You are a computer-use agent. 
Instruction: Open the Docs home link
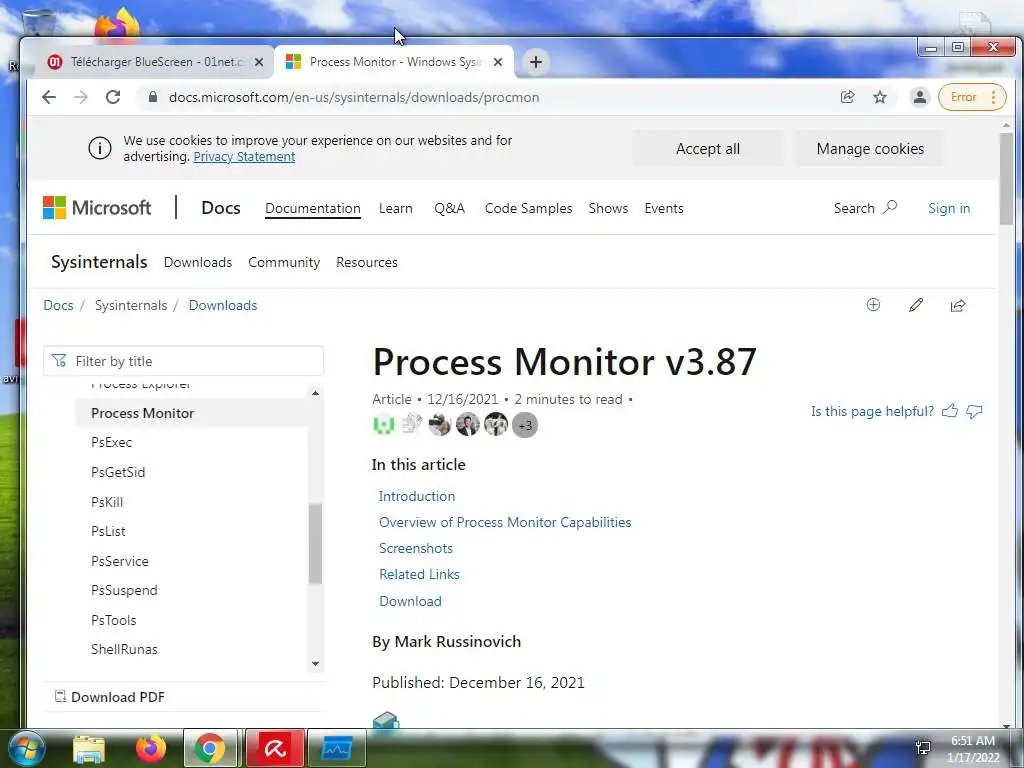coord(221,208)
